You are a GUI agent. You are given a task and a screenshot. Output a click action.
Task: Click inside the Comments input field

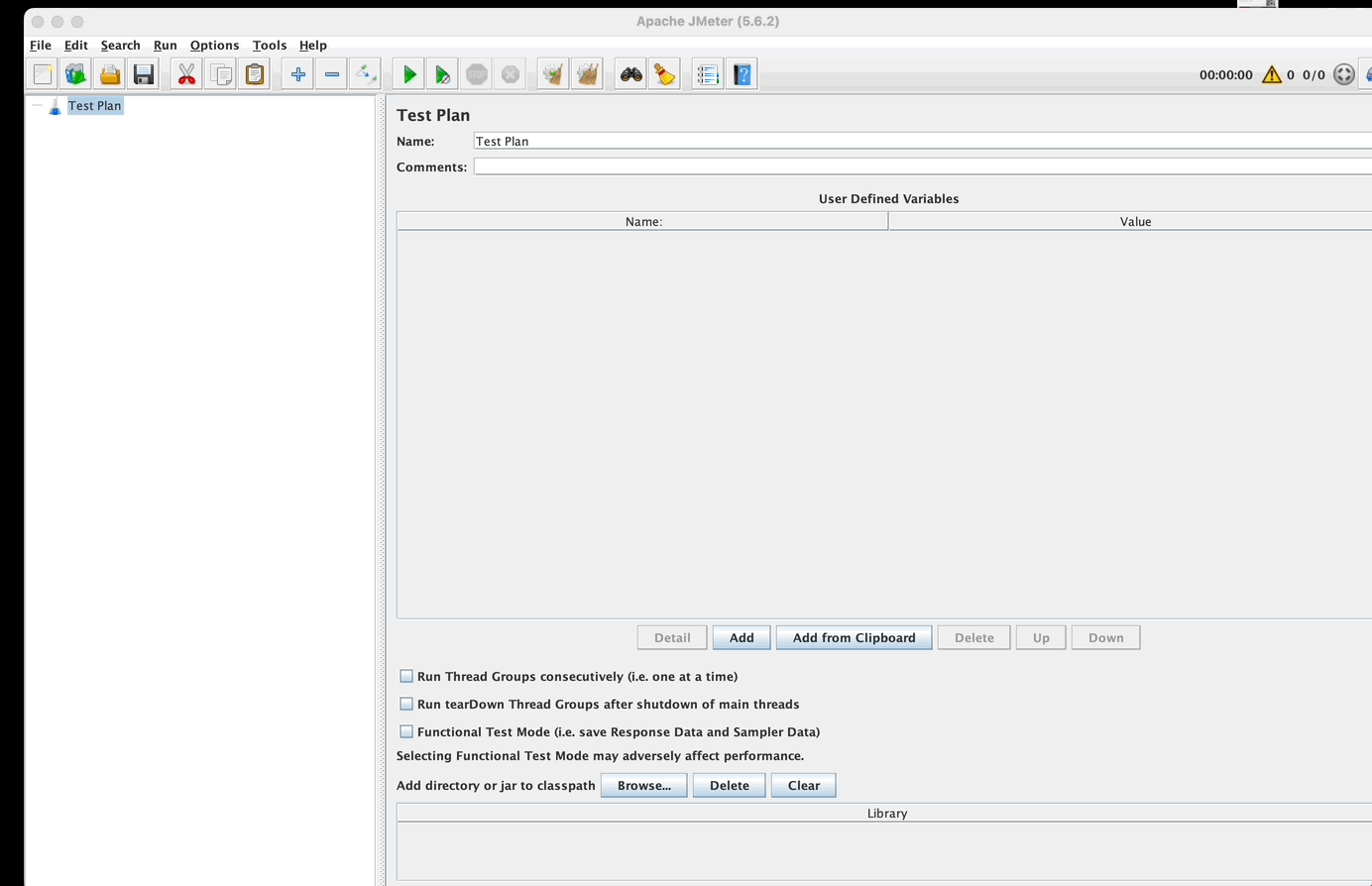click(x=793, y=166)
